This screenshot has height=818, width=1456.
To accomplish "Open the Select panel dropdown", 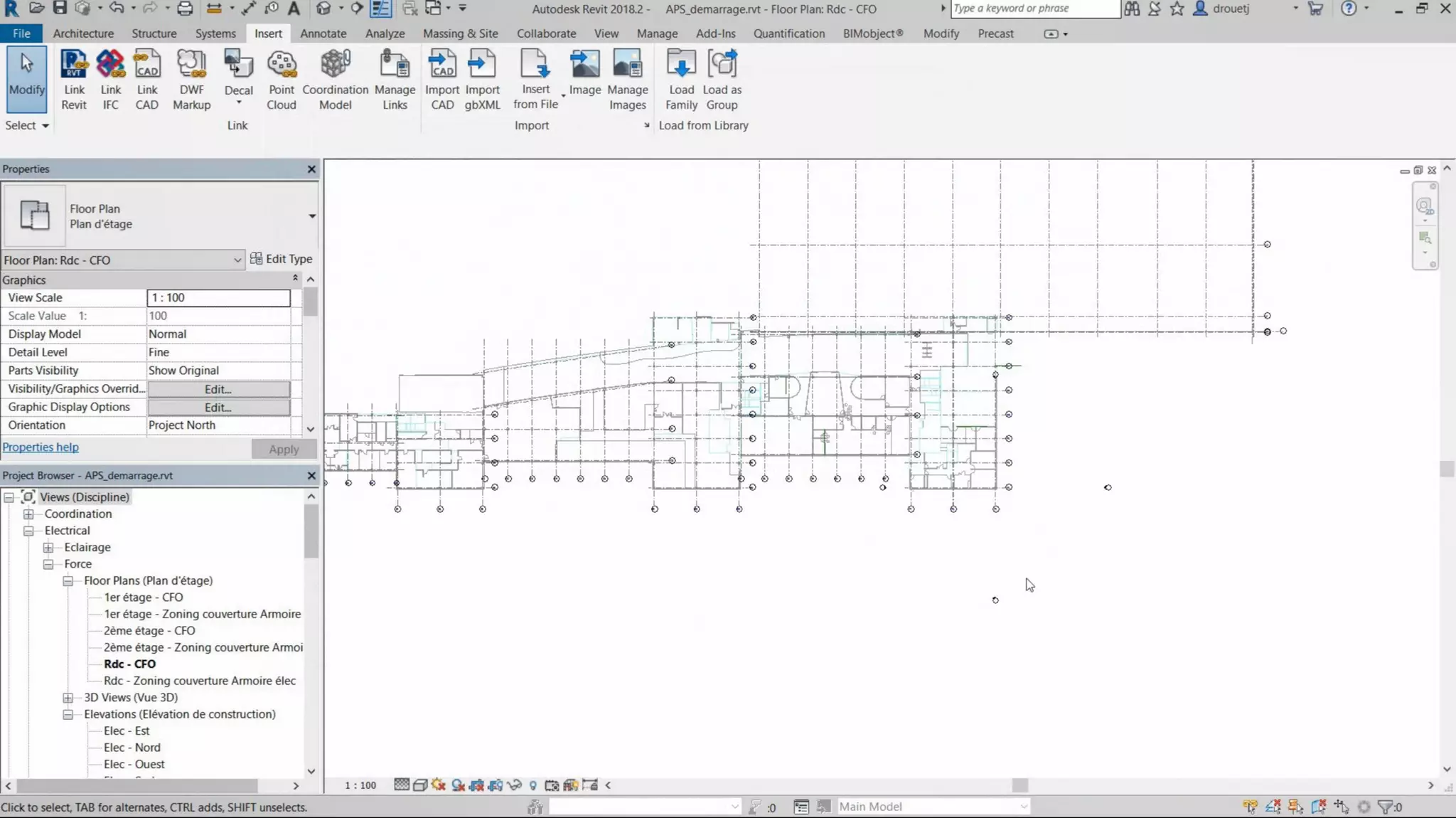I will (27, 125).
